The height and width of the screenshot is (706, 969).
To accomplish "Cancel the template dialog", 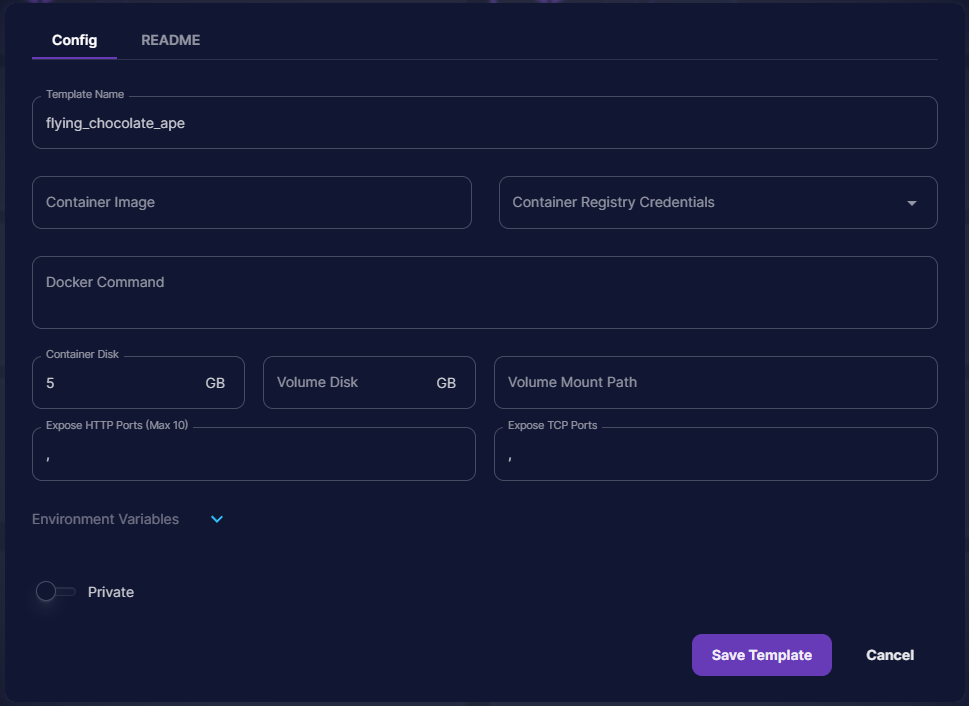I will click(890, 655).
